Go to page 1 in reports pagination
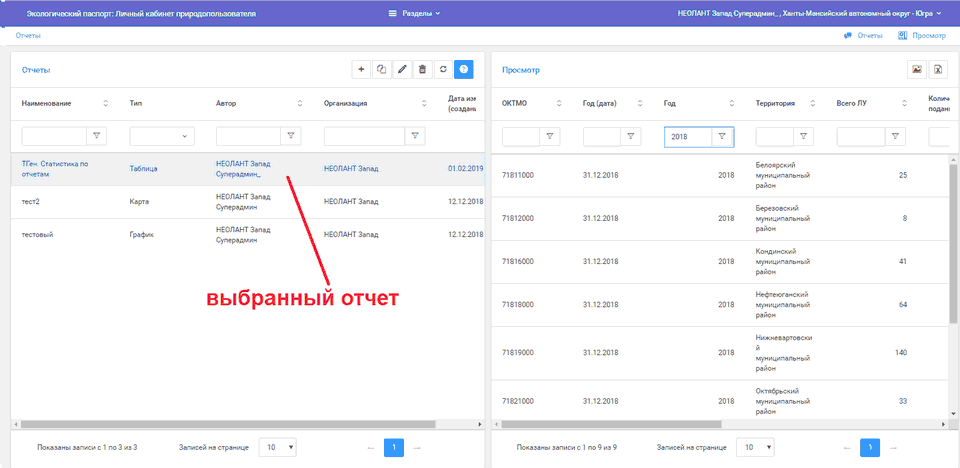This screenshot has height=468, width=960. 394,448
